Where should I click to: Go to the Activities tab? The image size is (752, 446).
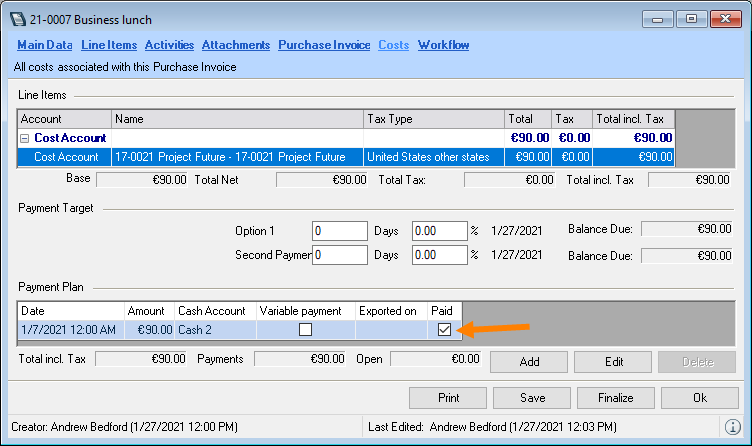click(169, 45)
